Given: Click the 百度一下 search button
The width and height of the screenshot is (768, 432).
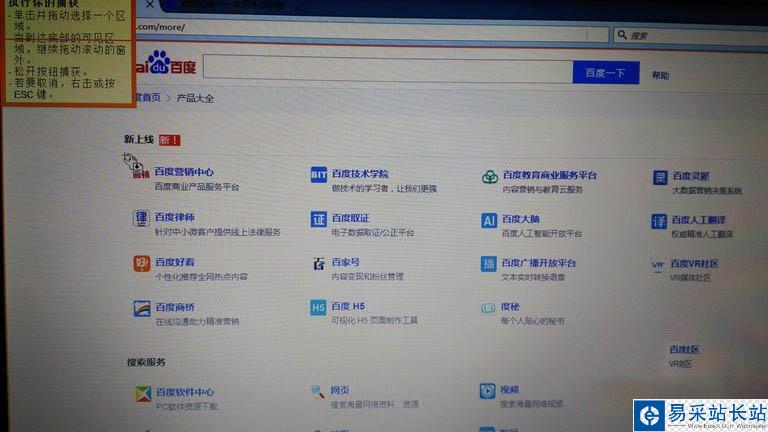Looking at the screenshot, I should (x=606, y=73).
